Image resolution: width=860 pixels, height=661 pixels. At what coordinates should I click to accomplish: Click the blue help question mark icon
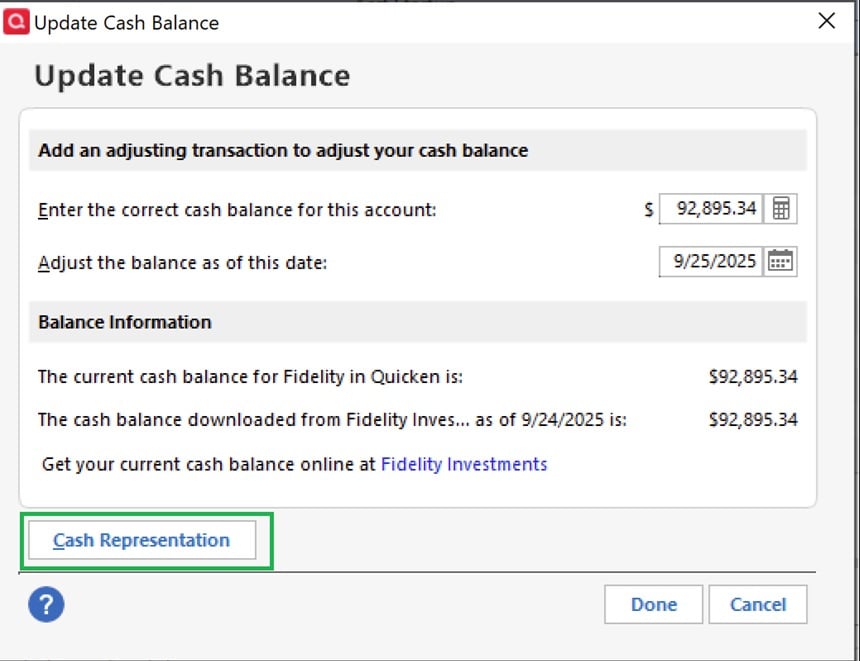46,604
